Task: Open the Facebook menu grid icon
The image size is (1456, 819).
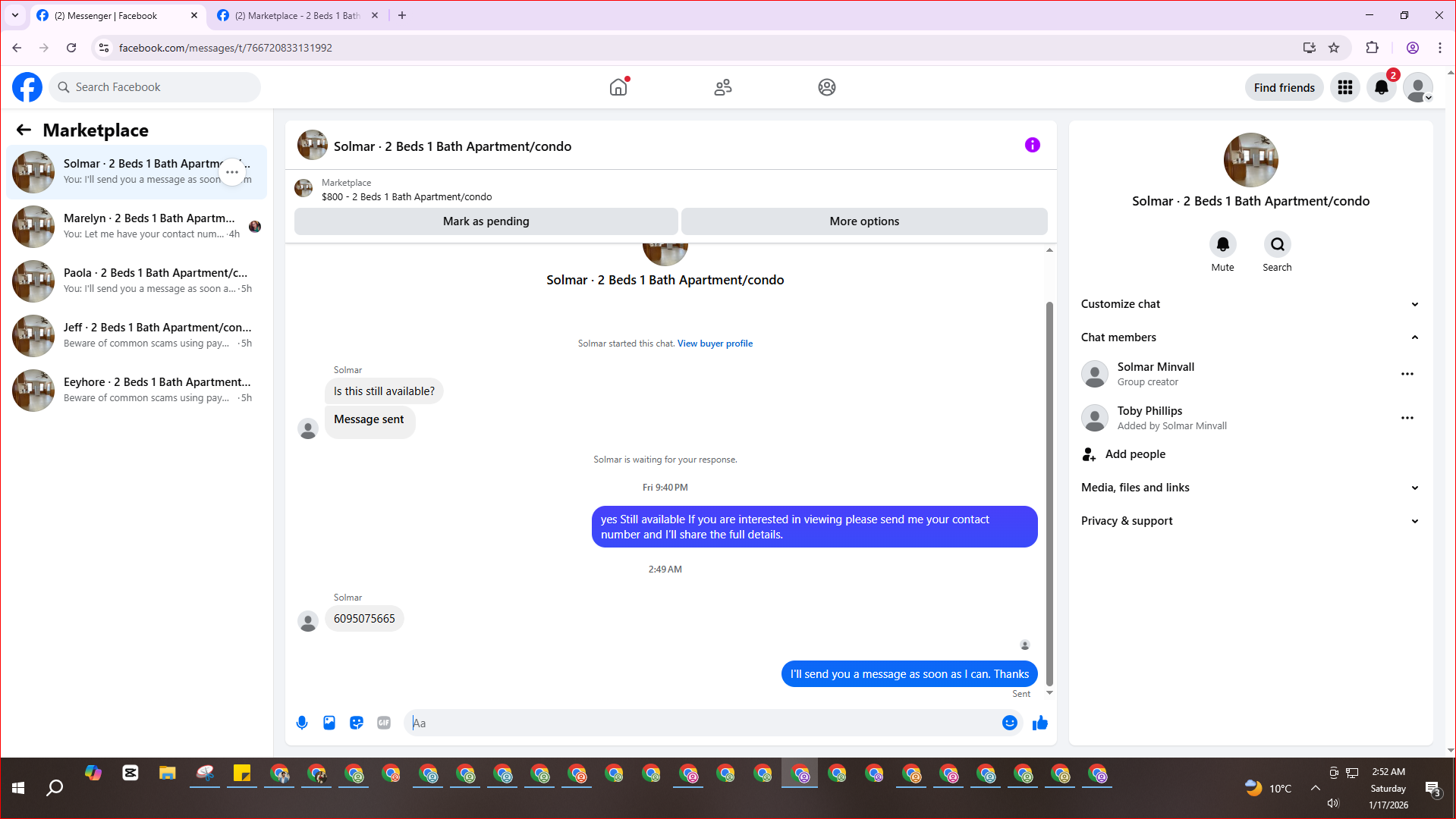Action: 1345,88
